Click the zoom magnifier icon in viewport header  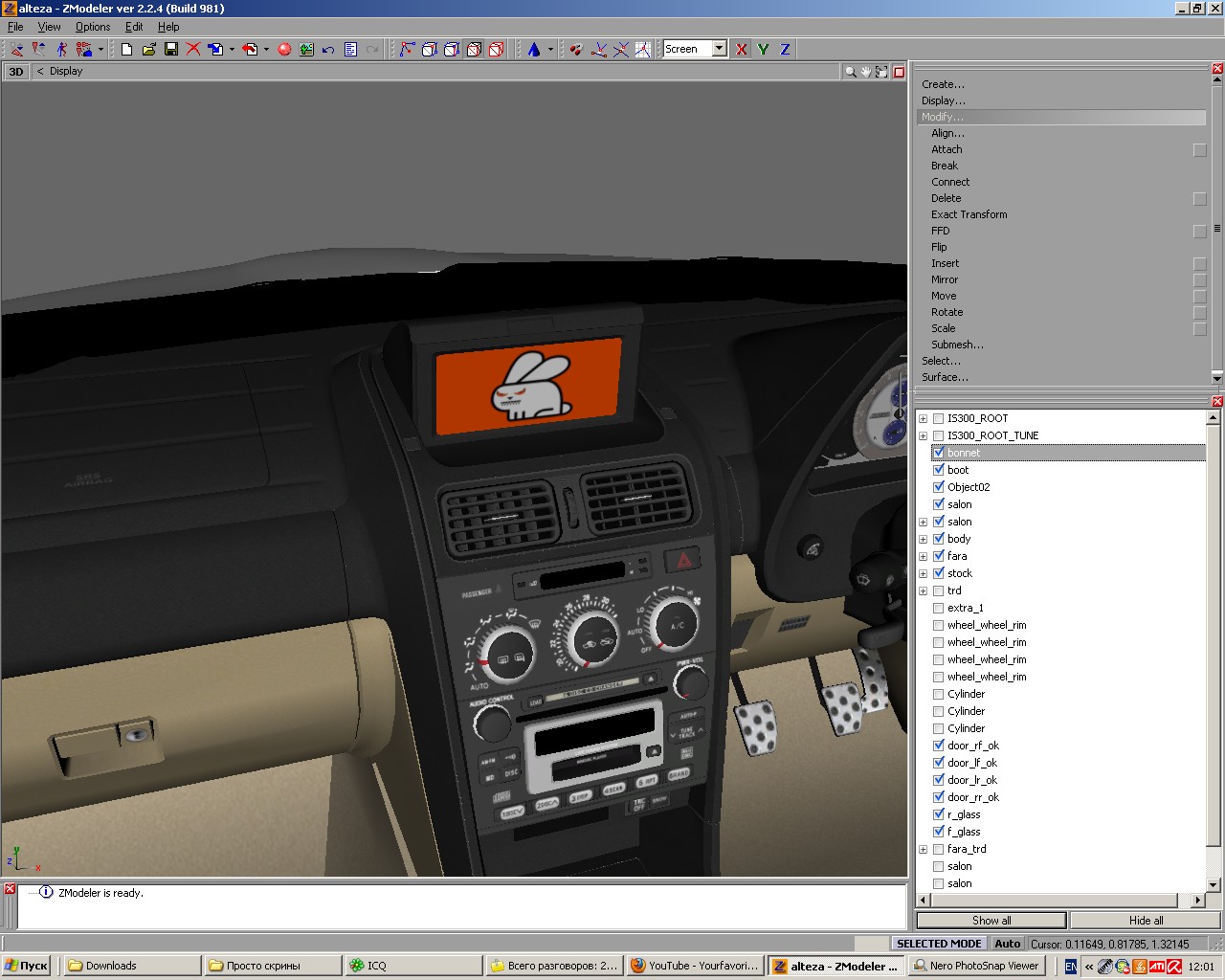point(850,72)
